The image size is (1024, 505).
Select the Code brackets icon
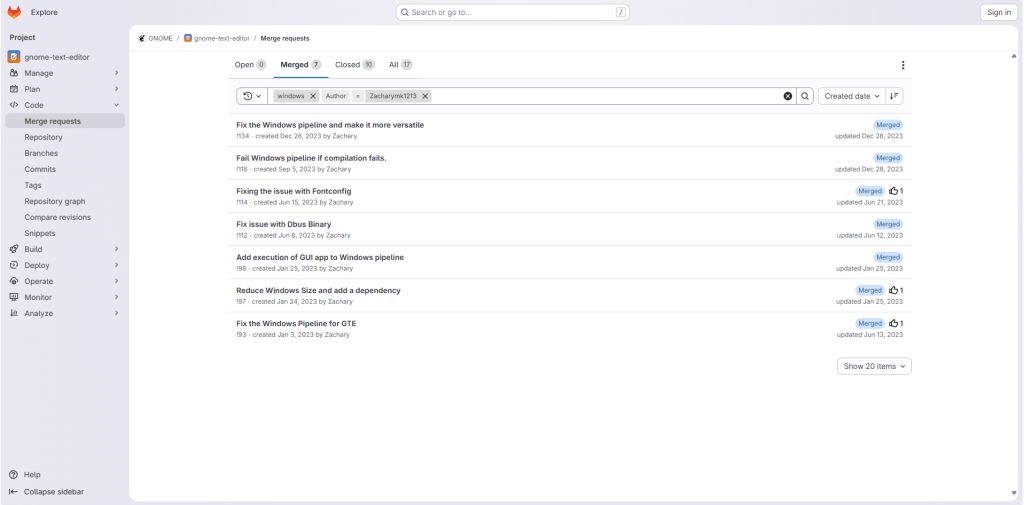tap(14, 105)
